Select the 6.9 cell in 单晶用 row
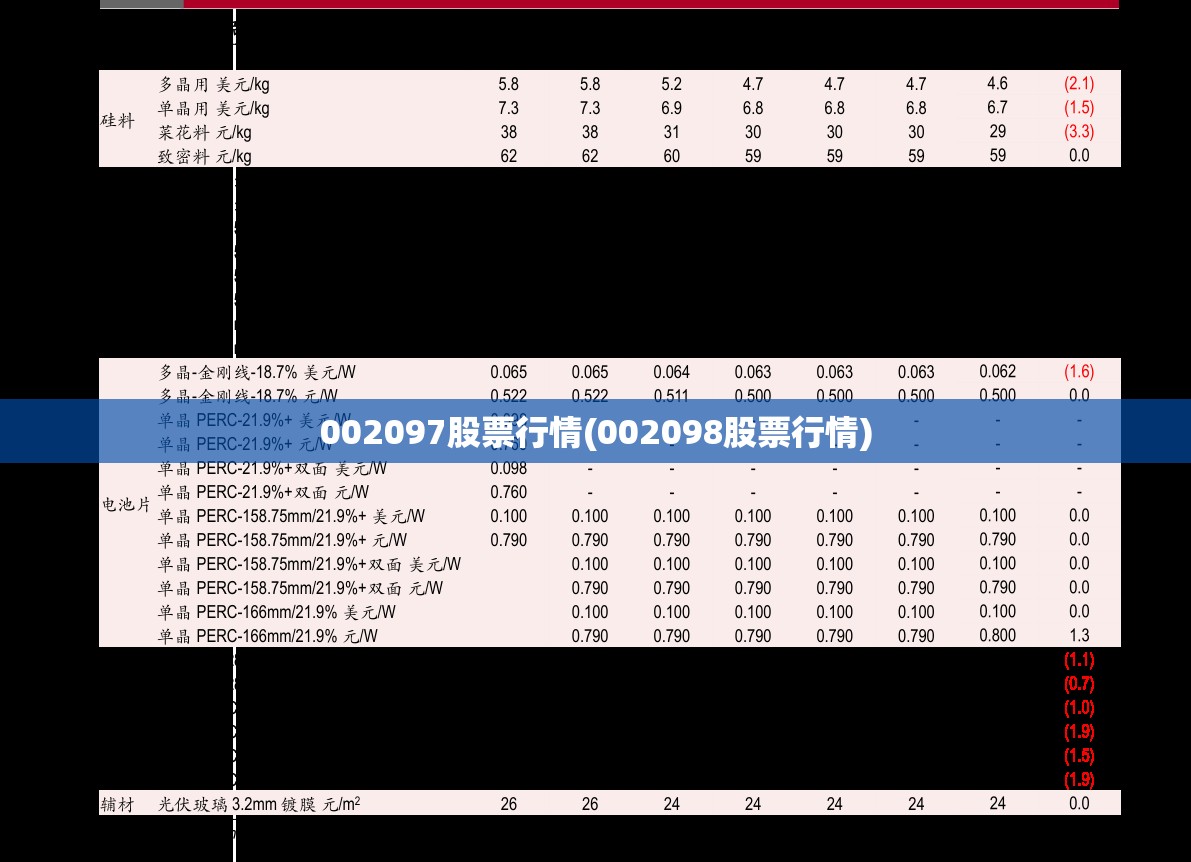This screenshot has height=862, width=1191. pyautogui.click(x=671, y=108)
